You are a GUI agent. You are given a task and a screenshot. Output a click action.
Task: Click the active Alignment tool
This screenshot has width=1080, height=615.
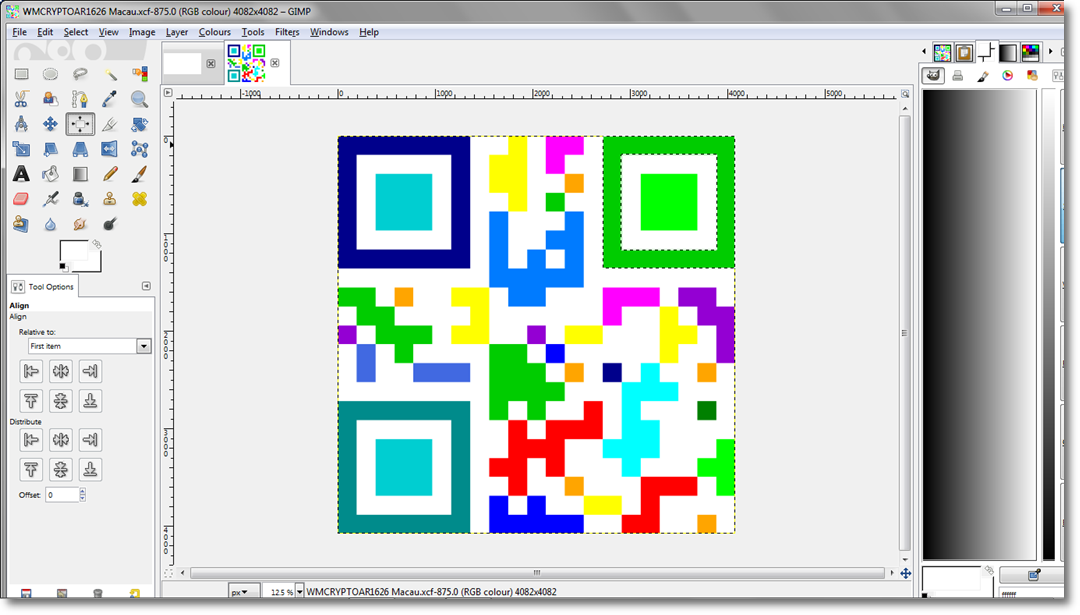tap(80, 124)
